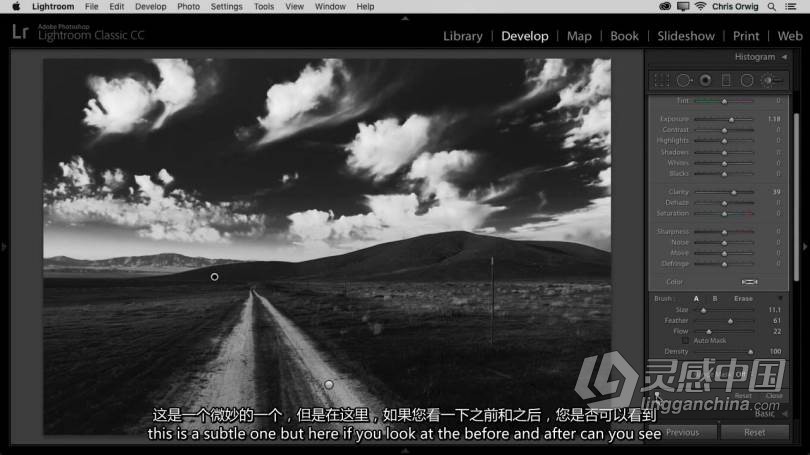Click the large Reset button beside Previous
Viewport: 810px width, 455px height.
pos(755,432)
